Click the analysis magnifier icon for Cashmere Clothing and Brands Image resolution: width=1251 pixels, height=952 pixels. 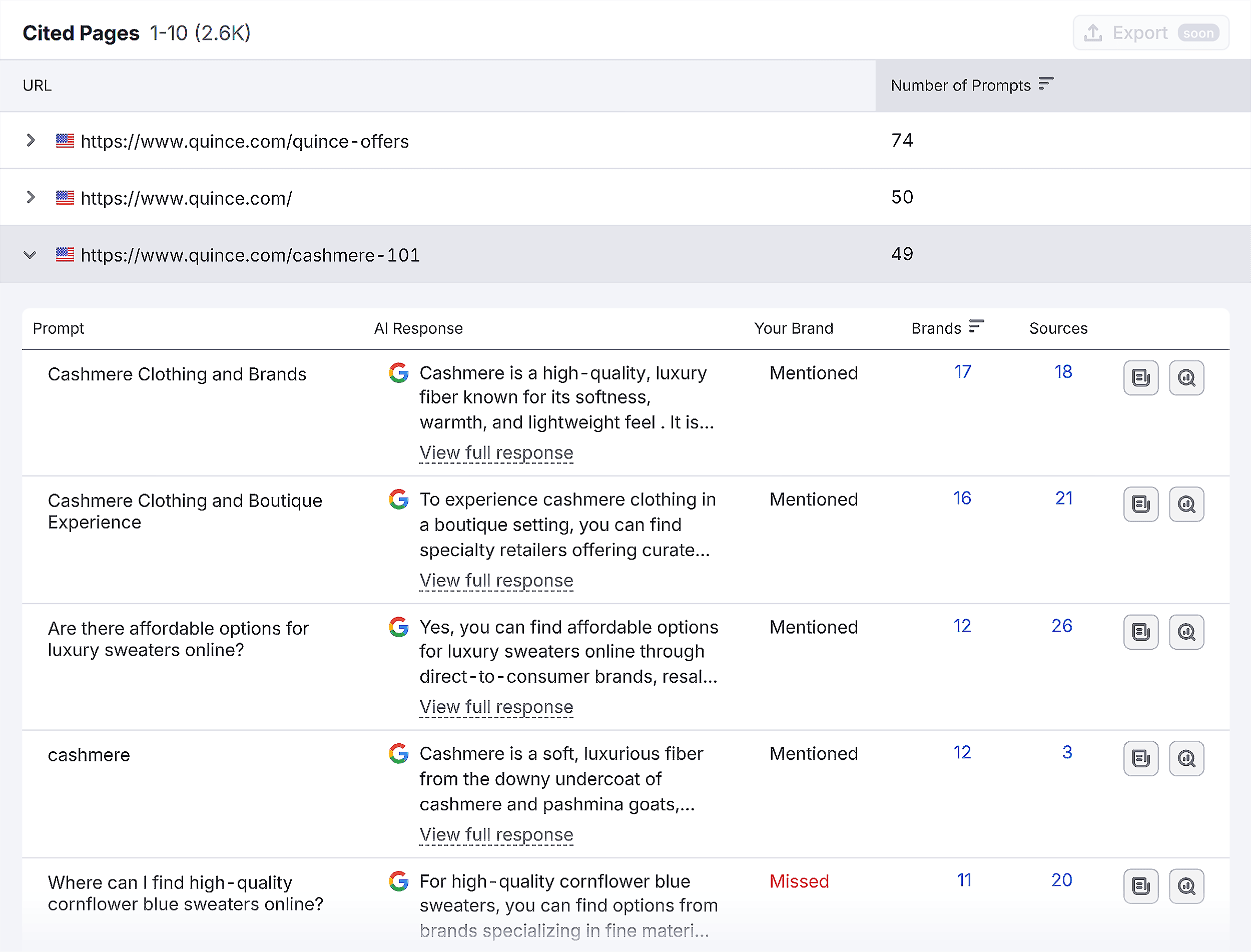coord(1187,378)
